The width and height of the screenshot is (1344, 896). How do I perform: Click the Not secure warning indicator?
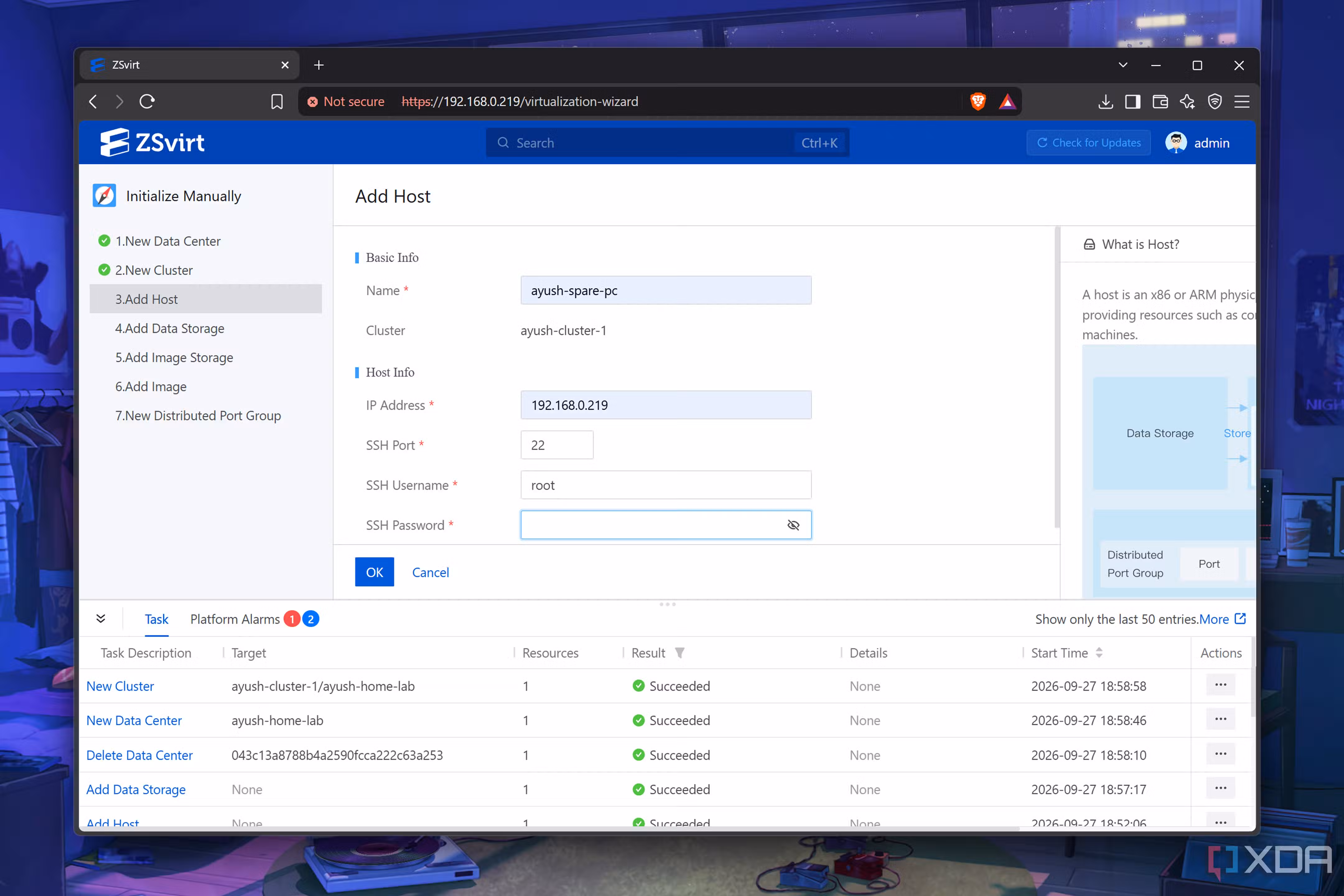click(x=346, y=102)
